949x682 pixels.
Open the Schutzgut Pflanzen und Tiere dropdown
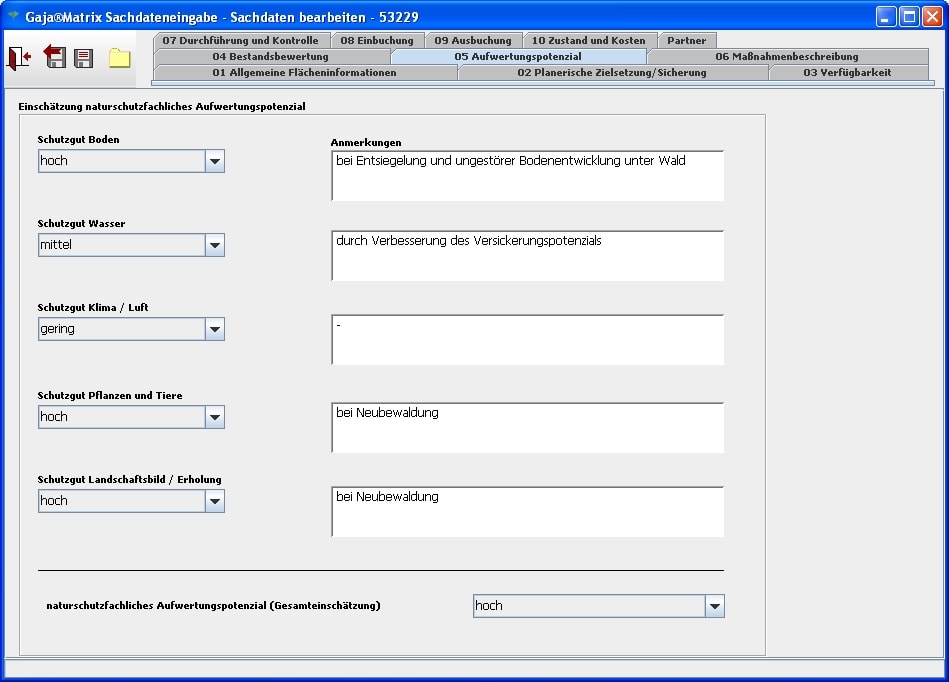point(215,417)
